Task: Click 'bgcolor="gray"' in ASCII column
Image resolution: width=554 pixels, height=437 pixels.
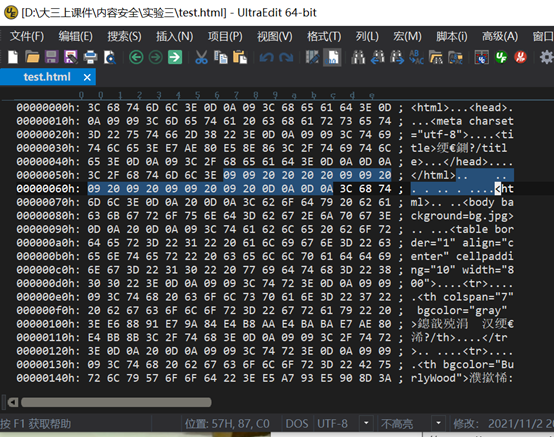Action: [x=462, y=311]
